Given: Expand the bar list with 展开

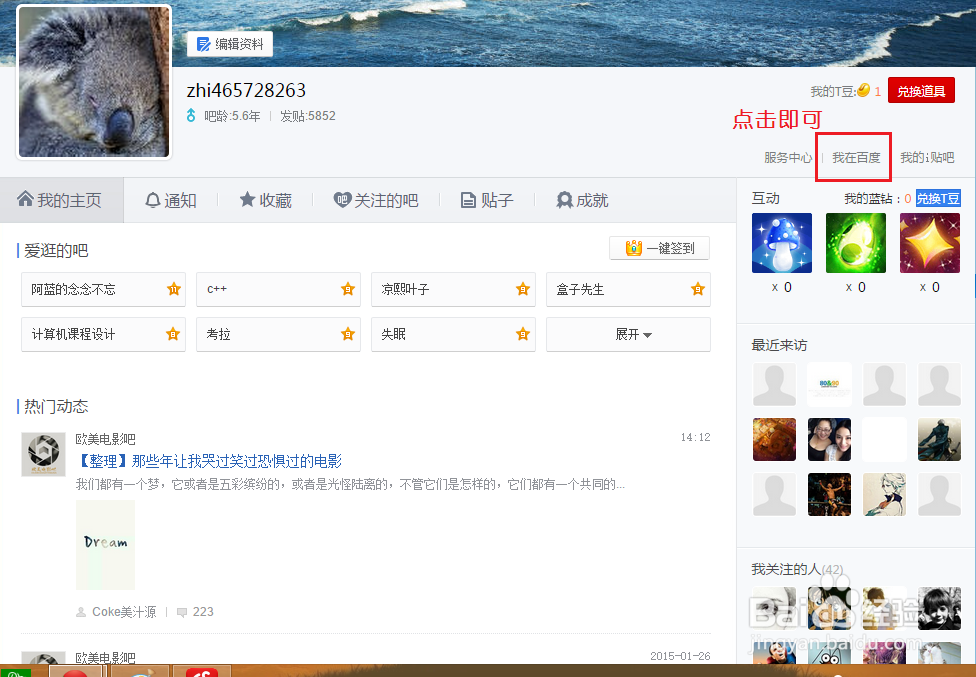Looking at the screenshot, I should (628, 334).
